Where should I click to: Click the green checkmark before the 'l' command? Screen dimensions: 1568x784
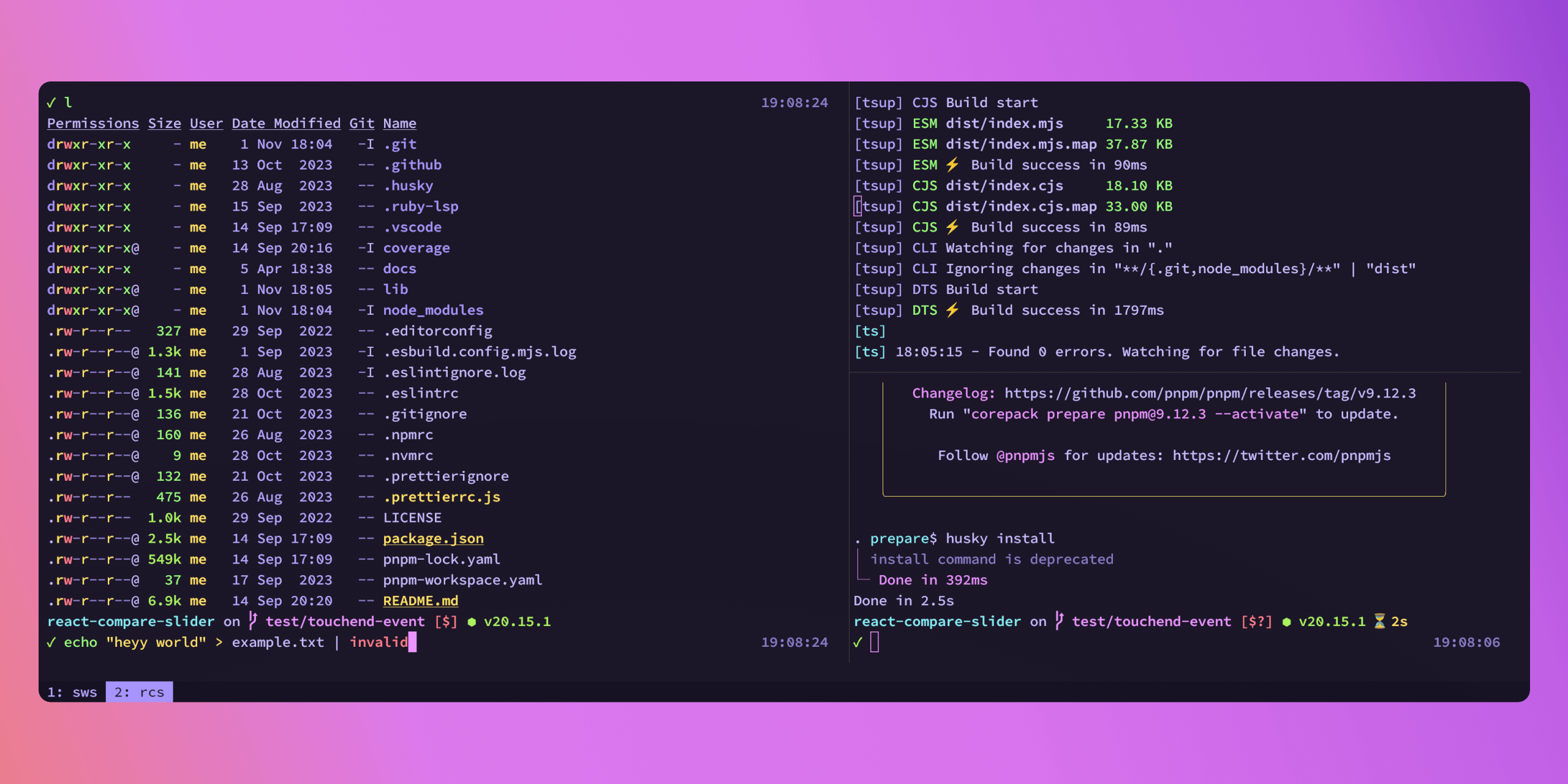(51, 102)
